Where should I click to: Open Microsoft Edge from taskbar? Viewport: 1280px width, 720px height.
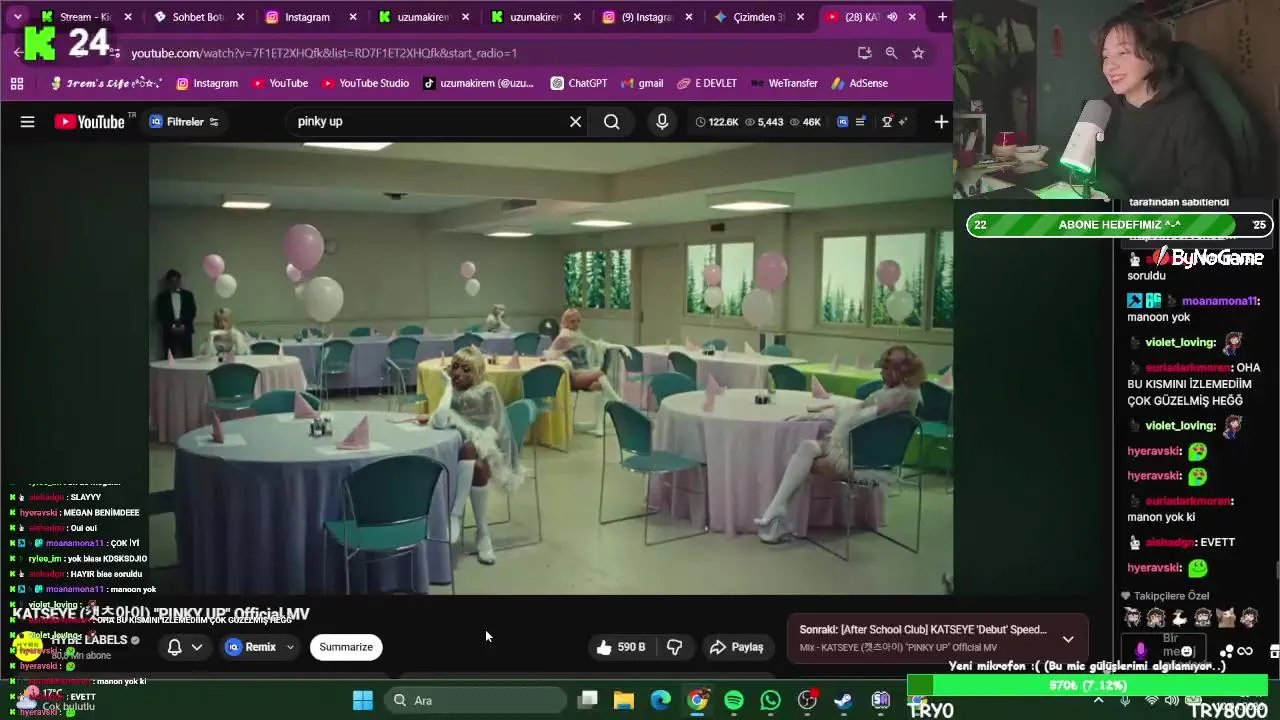(x=661, y=700)
